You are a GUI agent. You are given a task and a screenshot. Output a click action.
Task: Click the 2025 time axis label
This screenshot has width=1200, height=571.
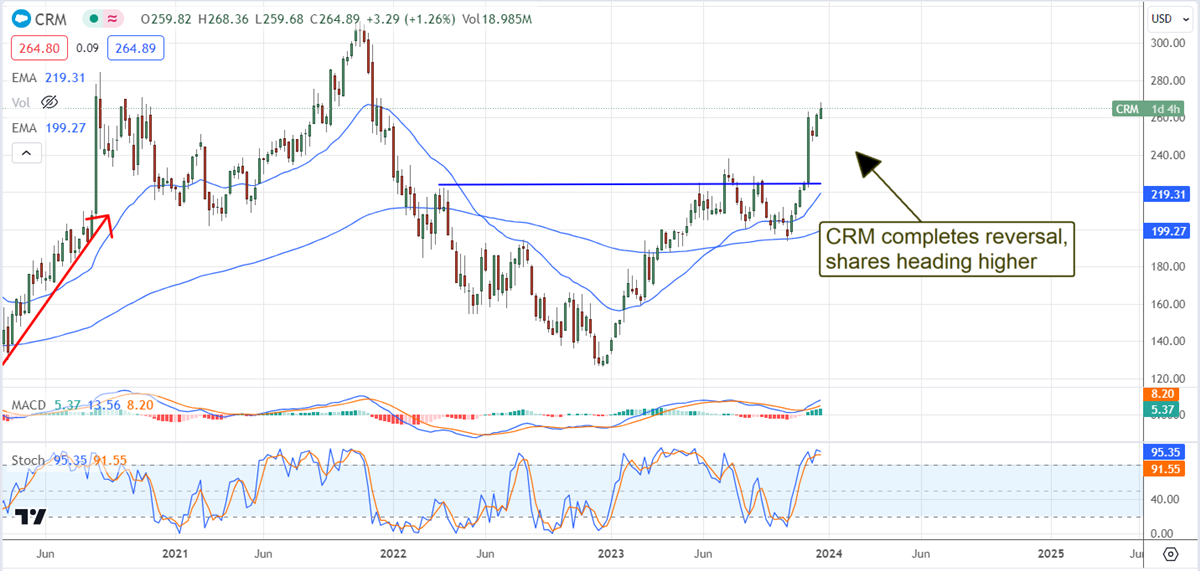1050,553
